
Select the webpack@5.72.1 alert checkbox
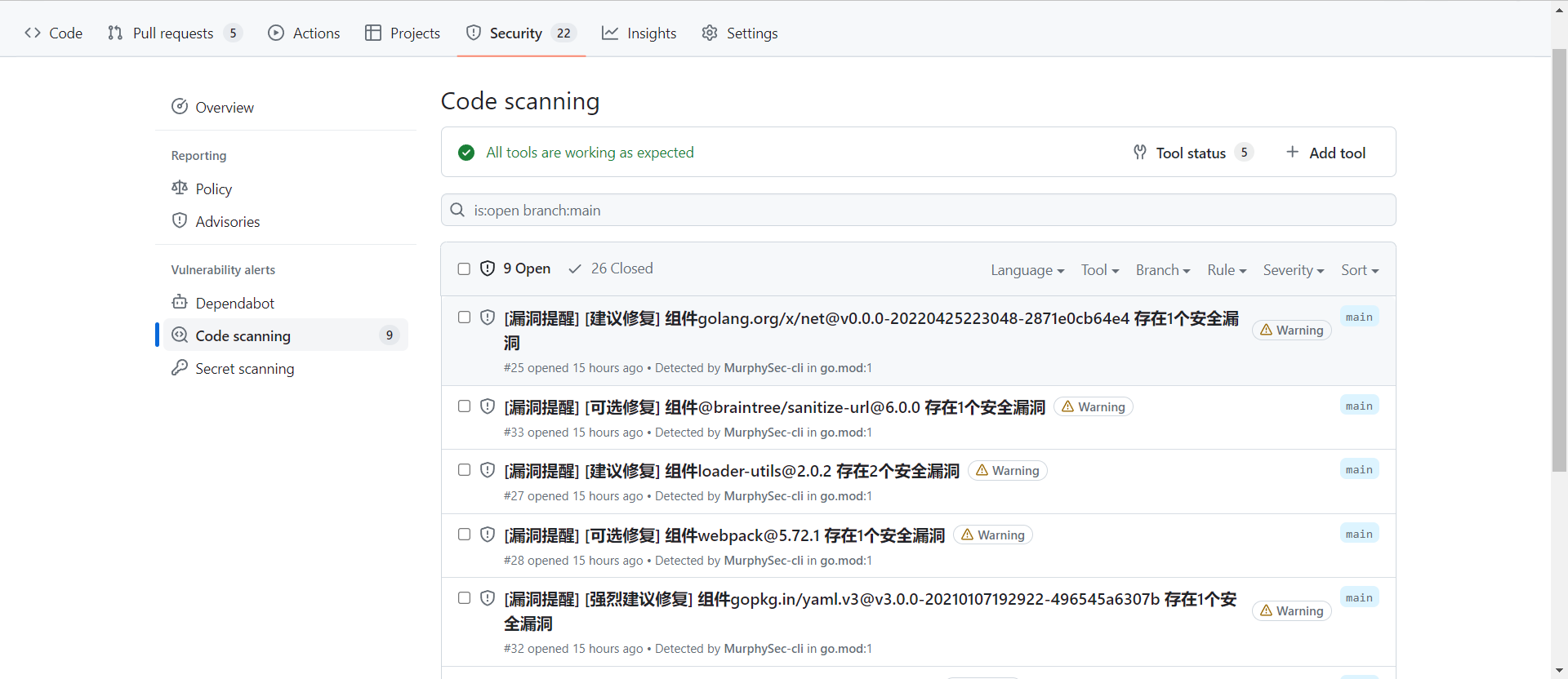[x=464, y=535]
